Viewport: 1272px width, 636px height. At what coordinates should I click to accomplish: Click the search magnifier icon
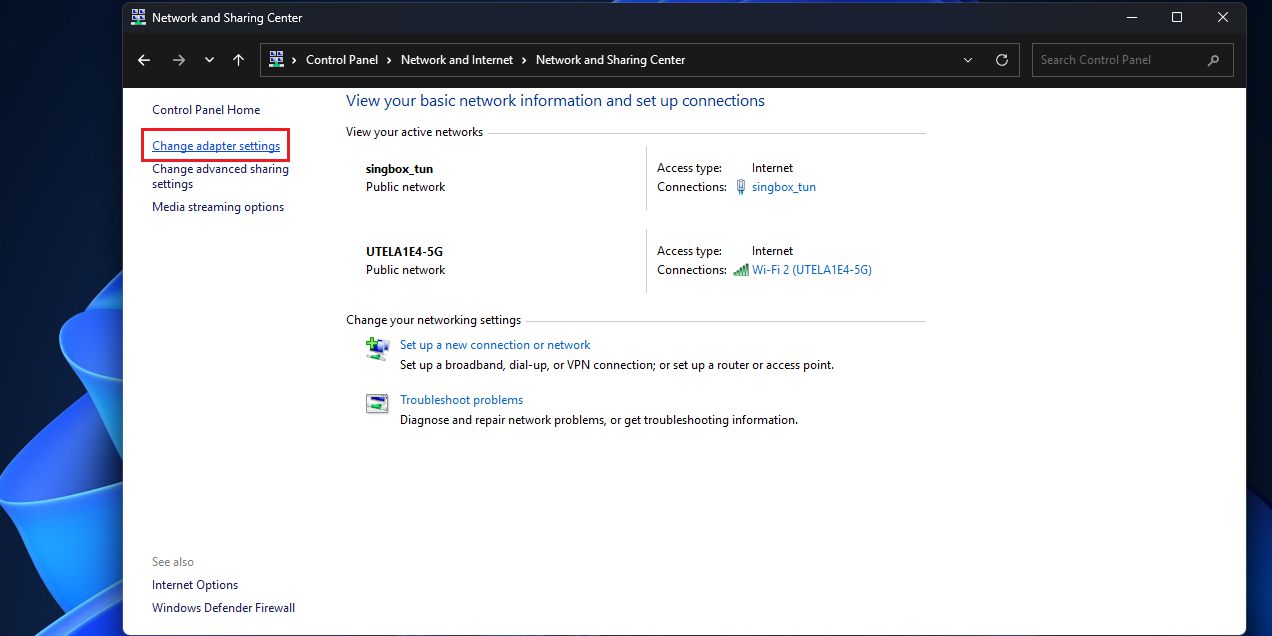tap(1213, 60)
